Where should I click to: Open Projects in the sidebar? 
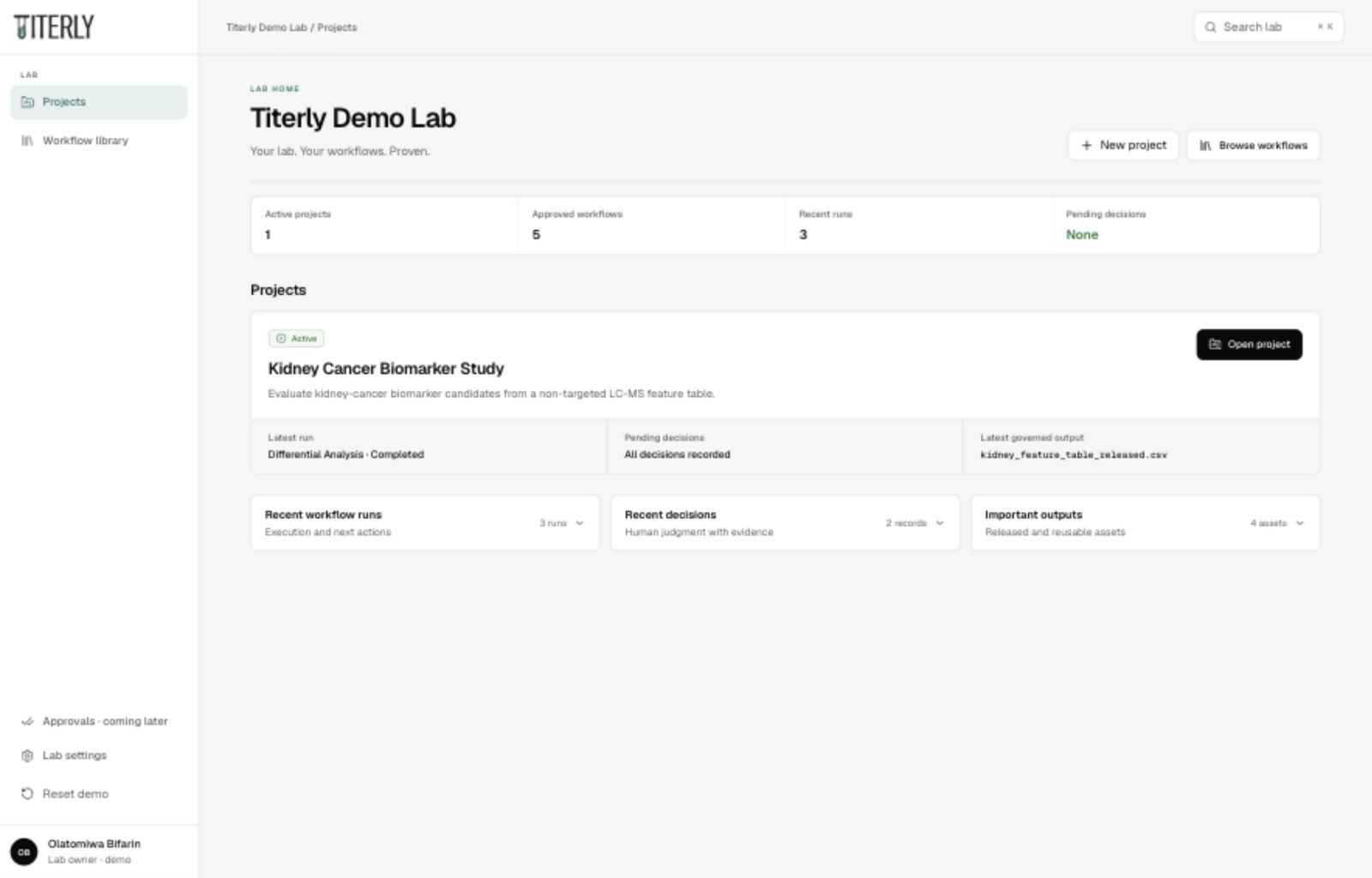click(99, 102)
